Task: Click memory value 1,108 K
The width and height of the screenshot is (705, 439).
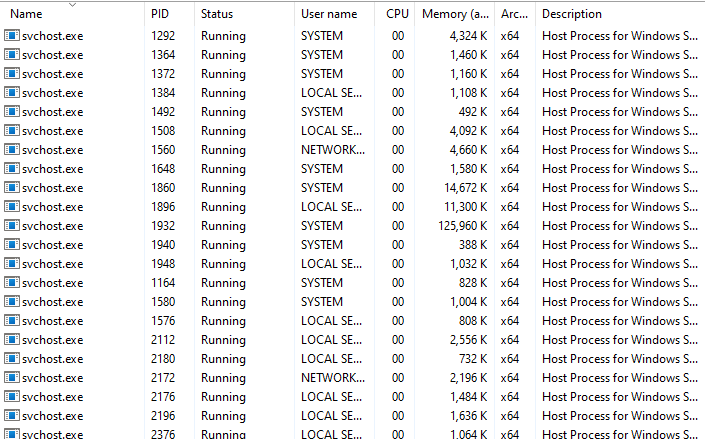Action: tap(468, 93)
